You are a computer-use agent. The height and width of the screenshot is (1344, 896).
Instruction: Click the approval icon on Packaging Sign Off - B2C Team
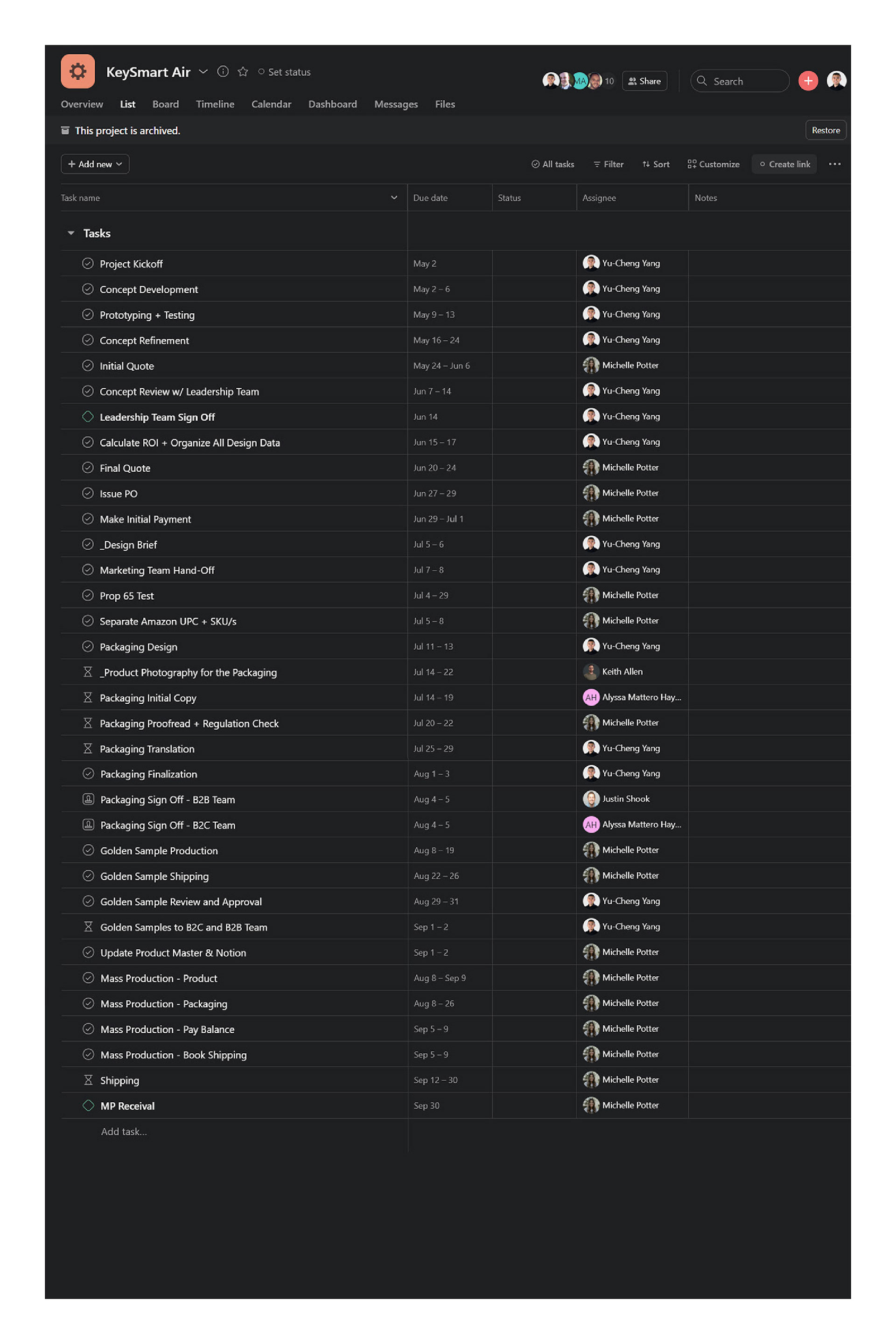(88, 825)
